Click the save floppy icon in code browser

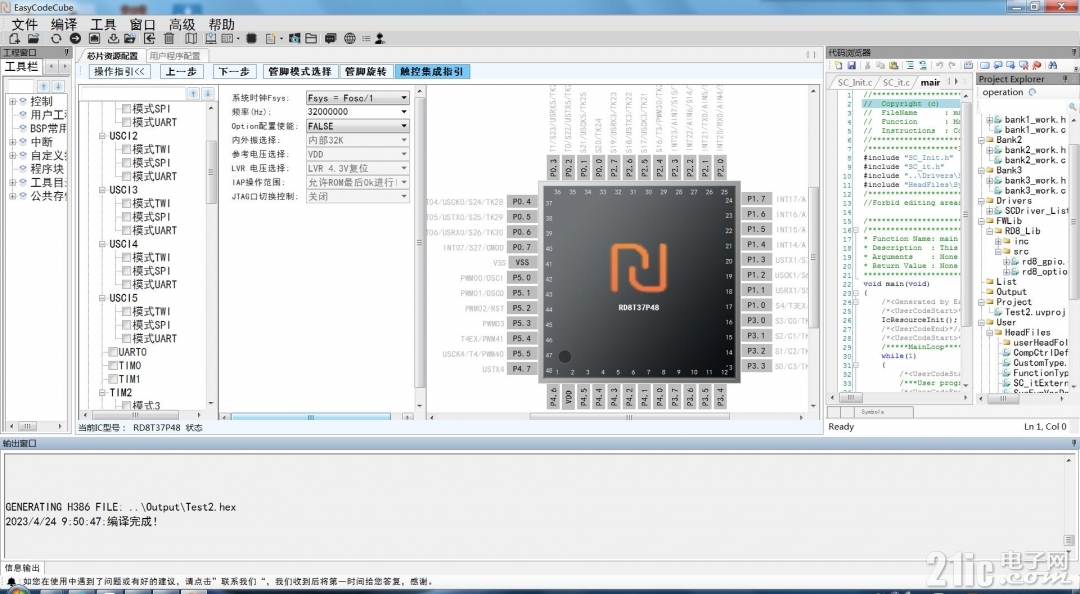(x=851, y=65)
